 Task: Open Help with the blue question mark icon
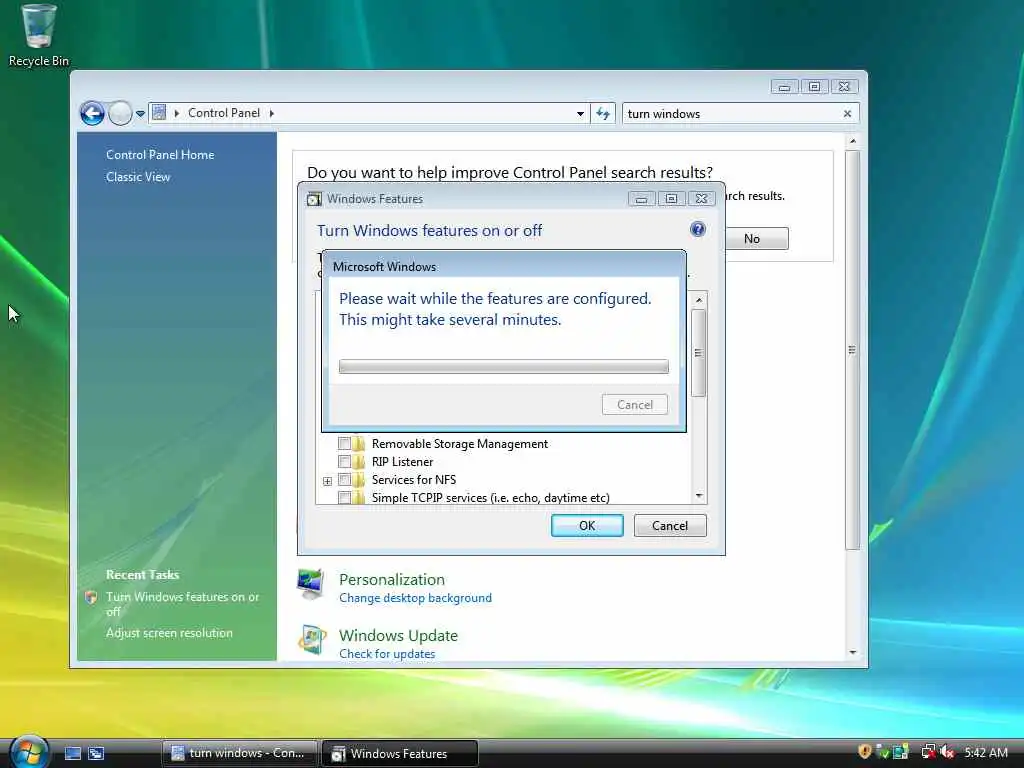point(697,229)
